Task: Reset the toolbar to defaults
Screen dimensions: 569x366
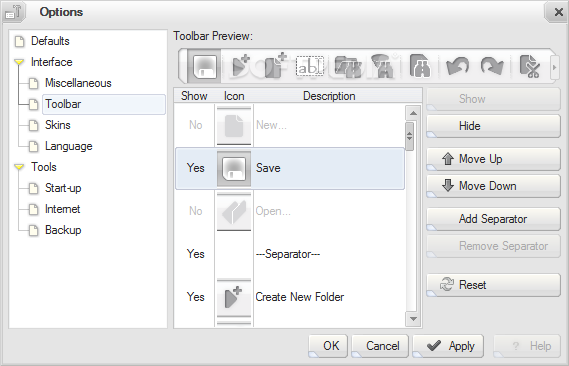Action: (494, 285)
